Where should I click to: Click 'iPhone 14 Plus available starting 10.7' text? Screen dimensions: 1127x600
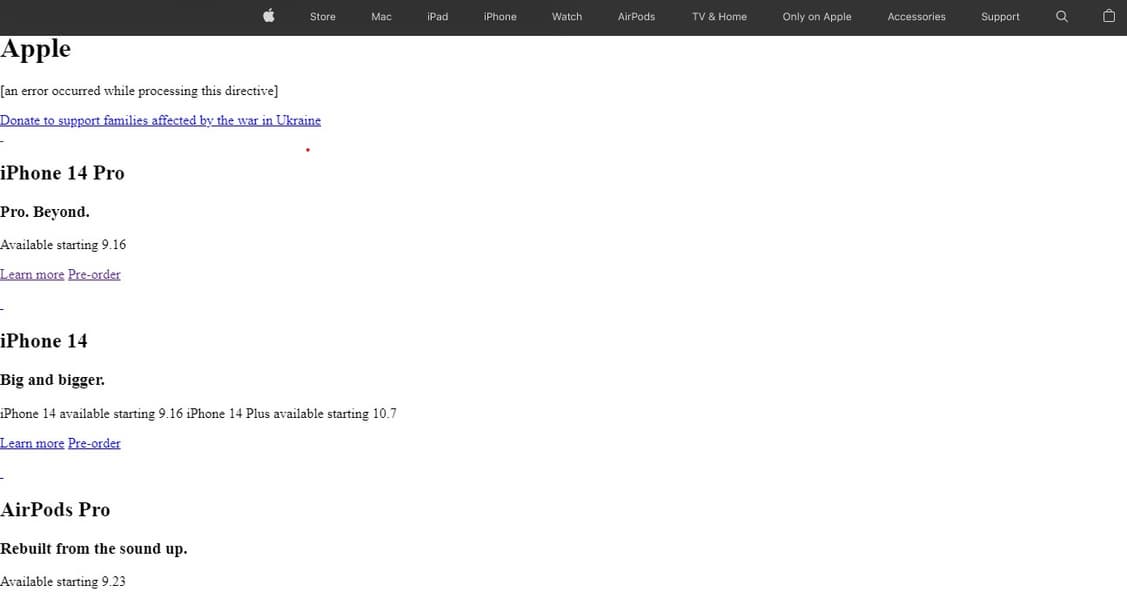(x=291, y=414)
